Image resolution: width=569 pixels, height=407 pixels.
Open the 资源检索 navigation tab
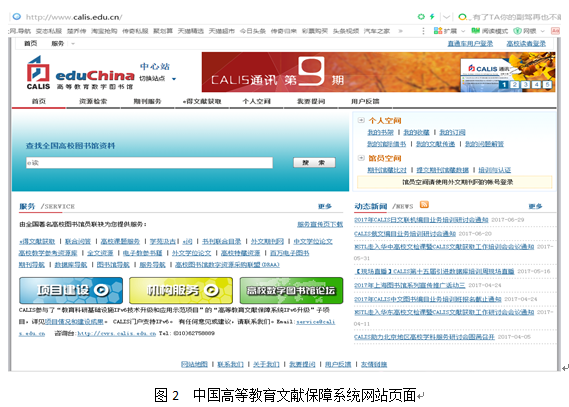click(93, 101)
